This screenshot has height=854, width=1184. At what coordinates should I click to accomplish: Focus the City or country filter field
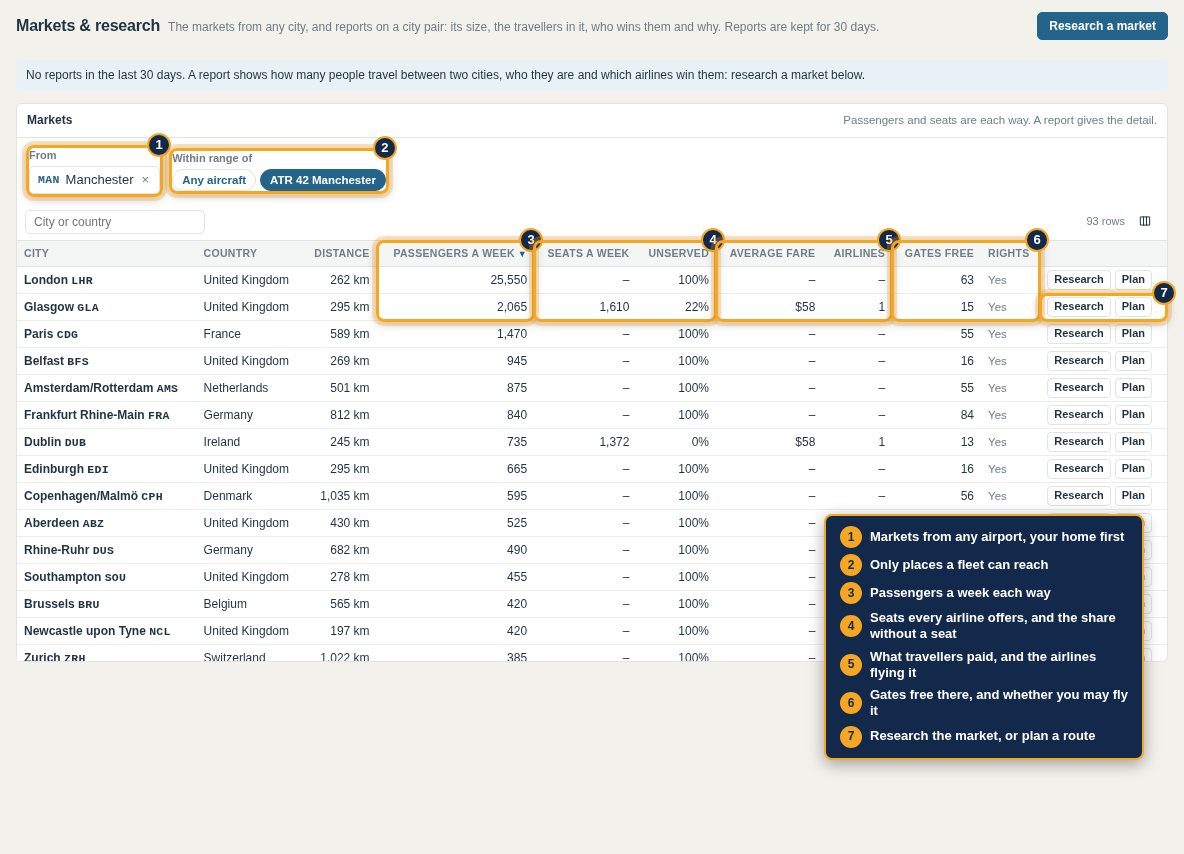coord(115,222)
